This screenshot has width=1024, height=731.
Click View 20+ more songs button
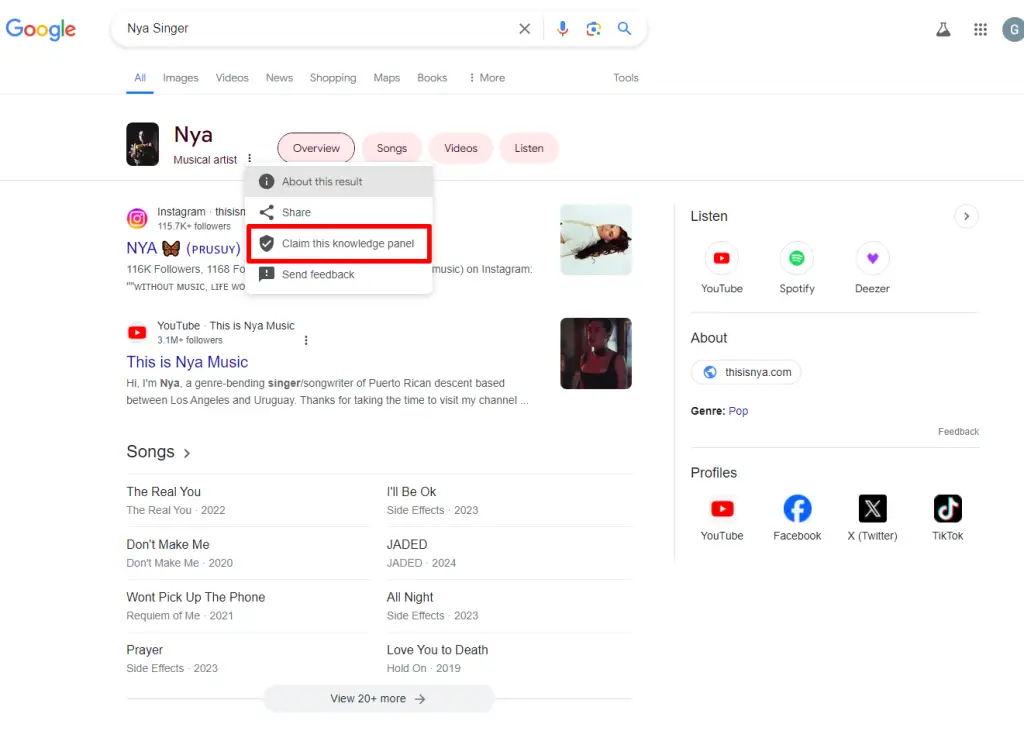378,699
